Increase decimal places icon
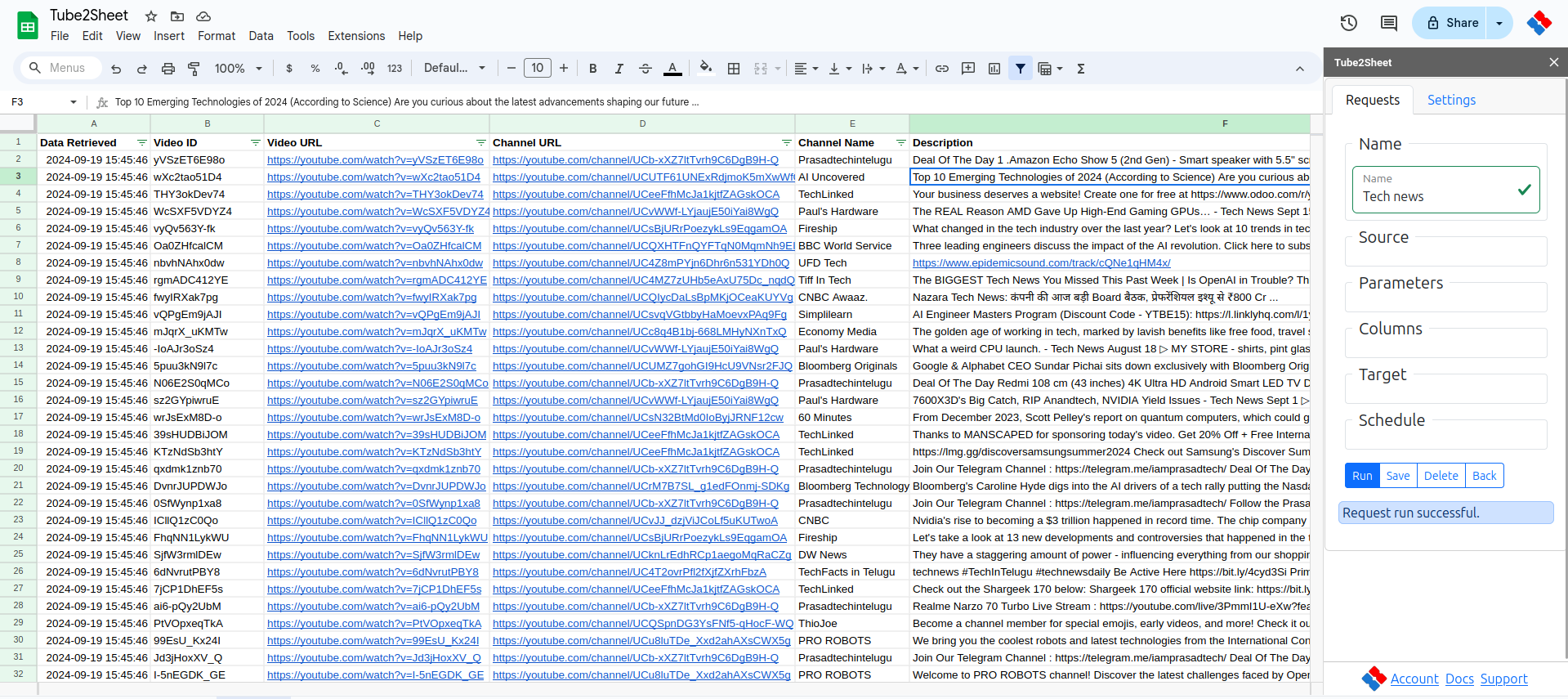This screenshot has width=1568, height=699. [369, 69]
